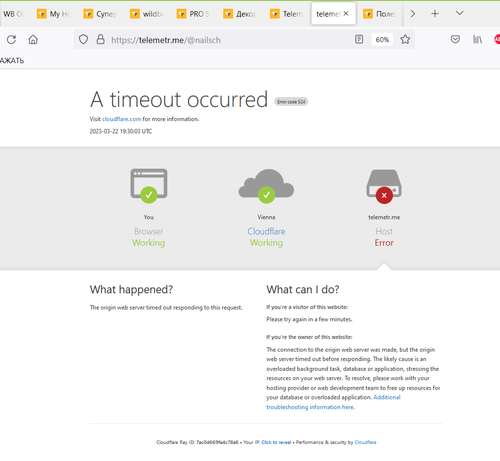
Task: Open the shield tracking protection panel
Action: click(x=83, y=39)
